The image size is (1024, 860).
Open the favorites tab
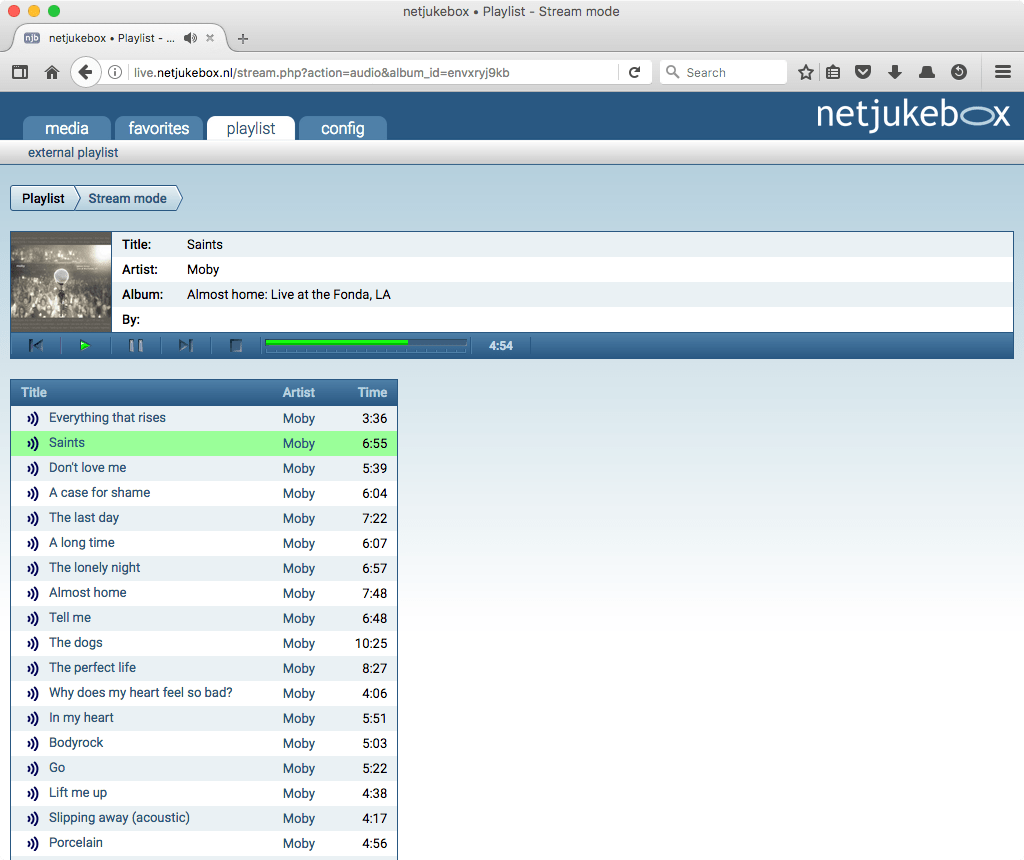[x=159, y=128]
